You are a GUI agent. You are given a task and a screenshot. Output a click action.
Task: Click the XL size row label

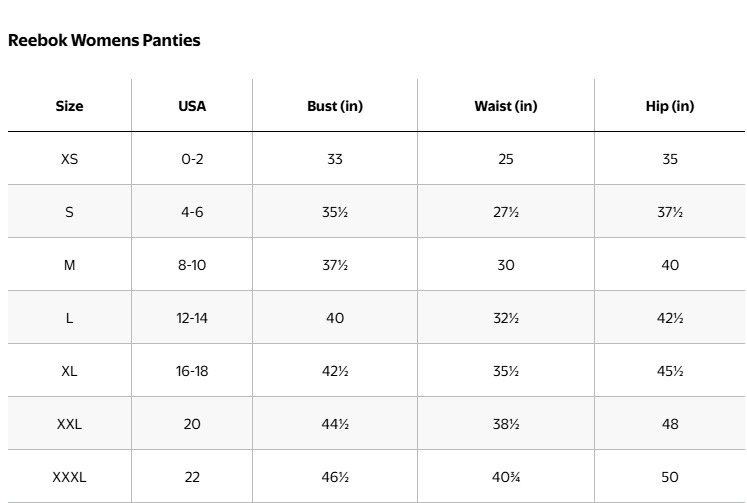tap(69, 371)
